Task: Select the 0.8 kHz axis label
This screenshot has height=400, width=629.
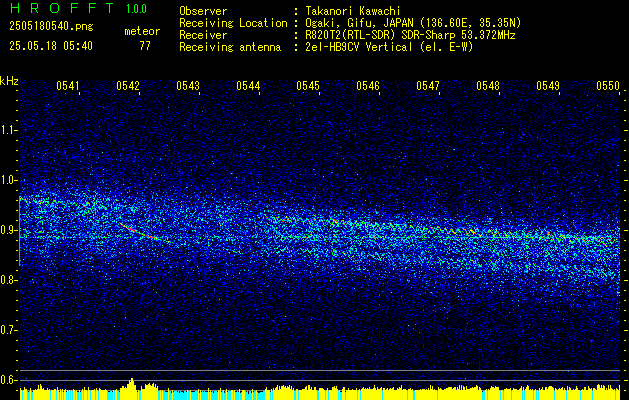Action: point(9,280)
